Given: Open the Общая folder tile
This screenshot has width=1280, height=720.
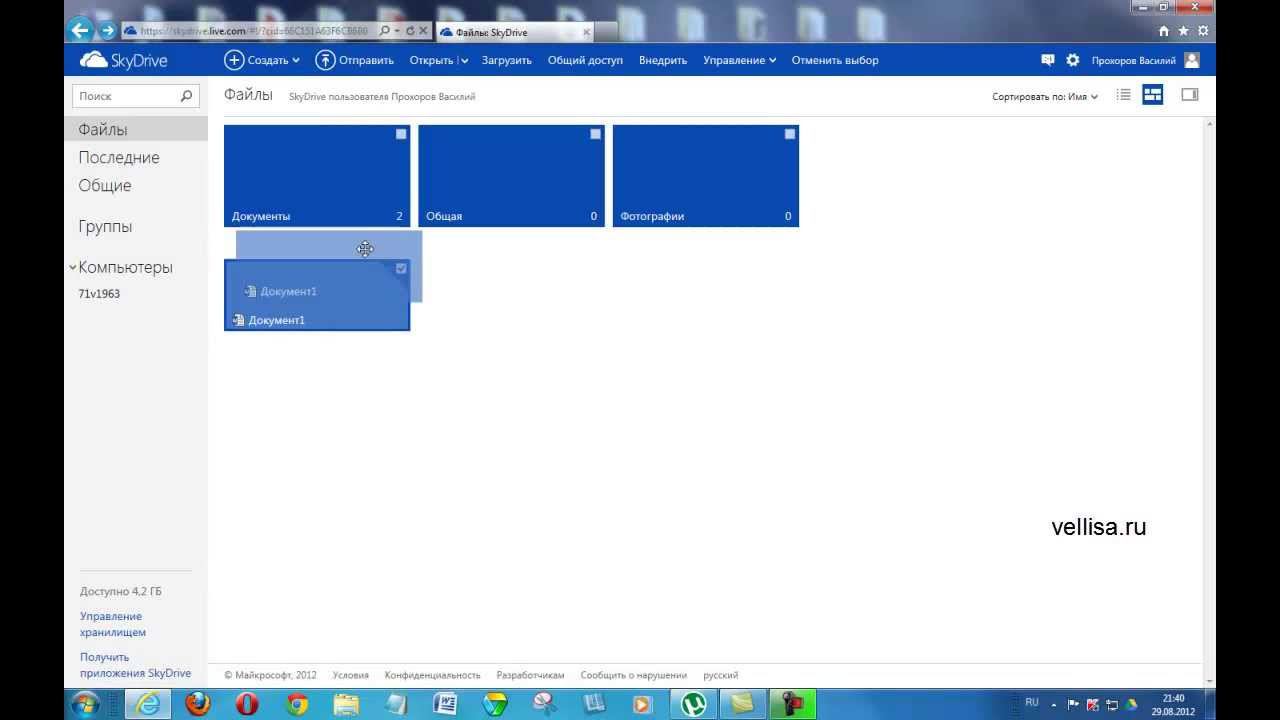Looking at the screenshot, I should coord(511,176).
